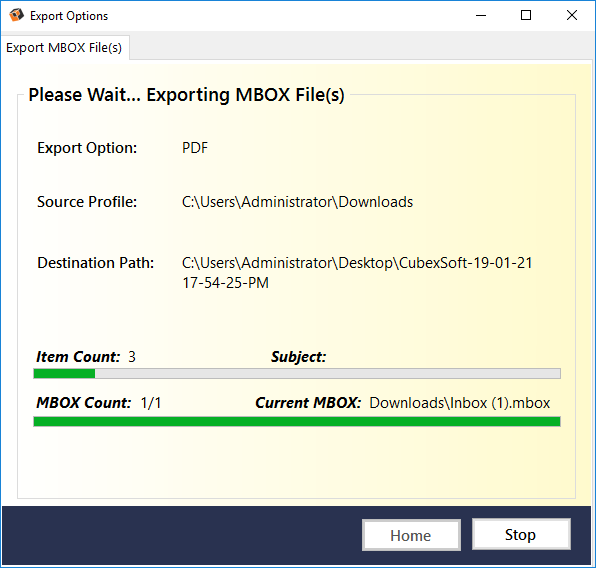Go back using the Home button
This screenshot has width=596, height=568.
point(411,535)
